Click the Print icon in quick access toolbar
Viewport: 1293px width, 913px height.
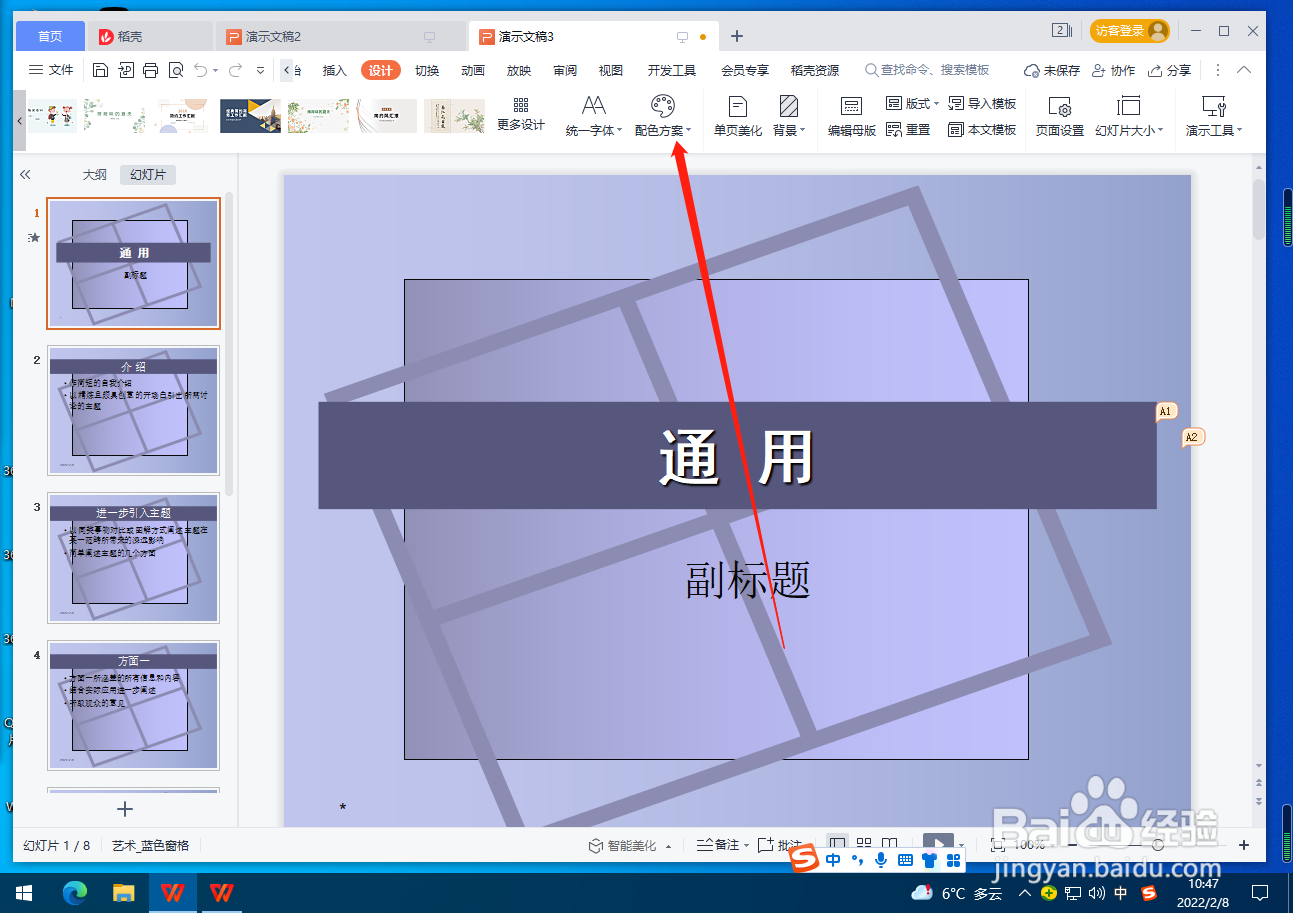150,70
